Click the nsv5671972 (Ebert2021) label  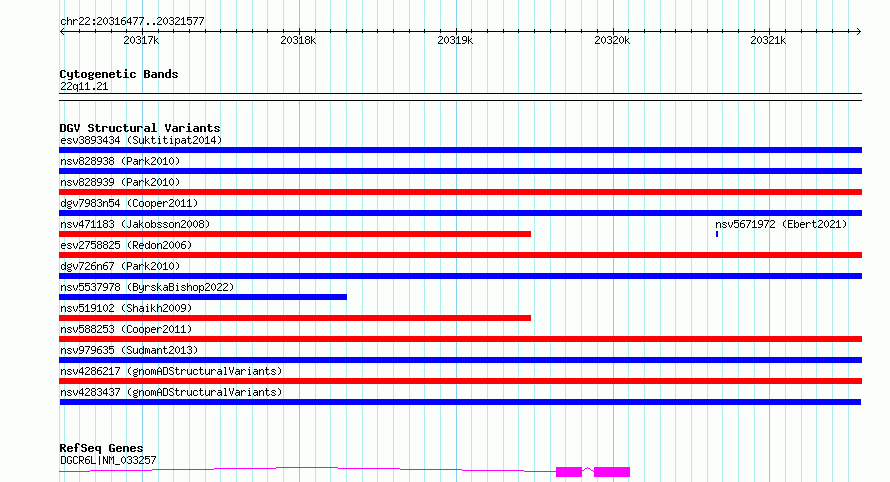click(781, 224)
